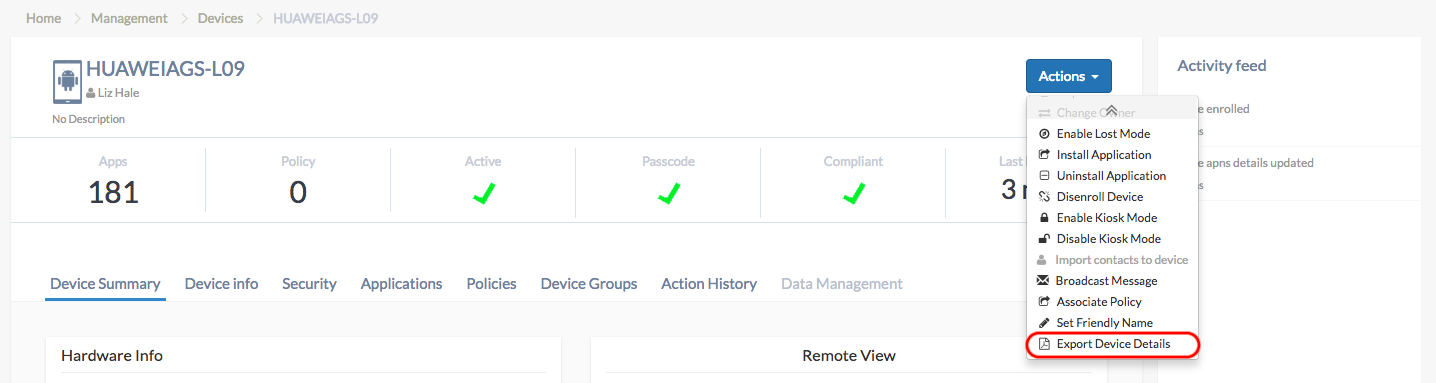Image resolution: width=1436 pixels, height=383 pixels.
Task: Switch to the Applications tab
Action: point(401,284)
